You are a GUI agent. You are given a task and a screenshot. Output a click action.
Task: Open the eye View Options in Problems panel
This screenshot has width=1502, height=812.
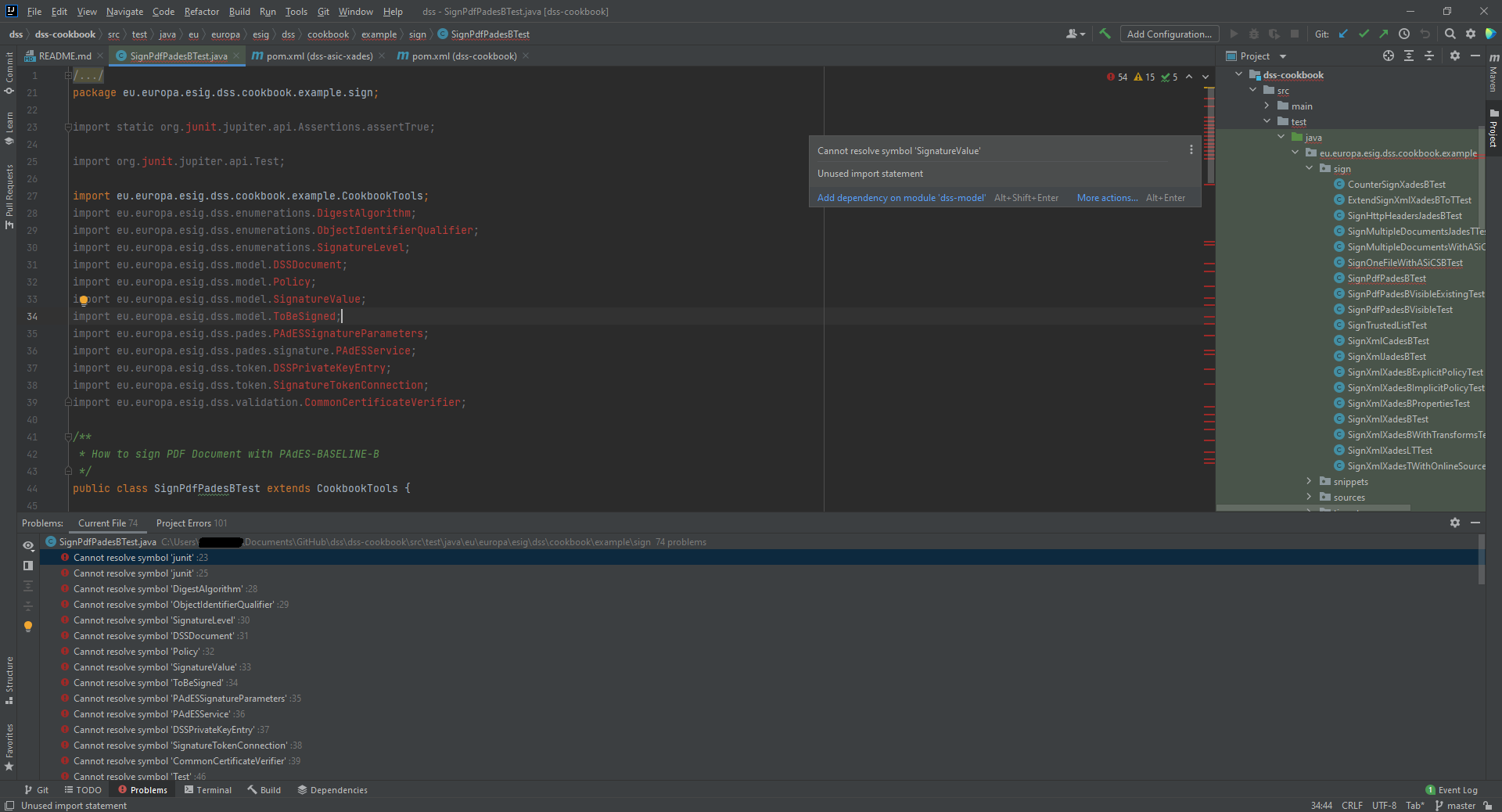click(x=28, y=545)
